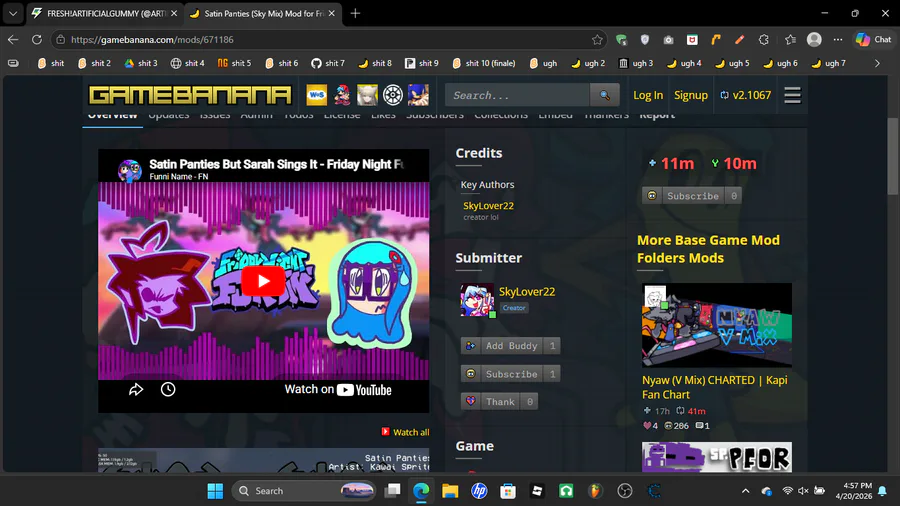Screen dimensions: 900x506
Task: Click the mod Subscribe button near 11m
Action: pyautogui.click(x=692, y=196)
